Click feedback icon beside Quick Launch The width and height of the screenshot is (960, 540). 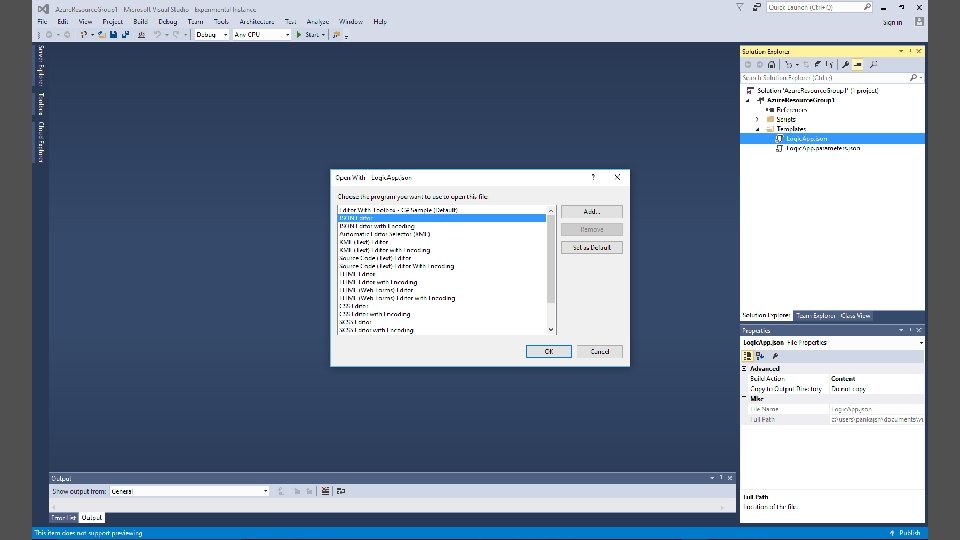coord(757,7)
